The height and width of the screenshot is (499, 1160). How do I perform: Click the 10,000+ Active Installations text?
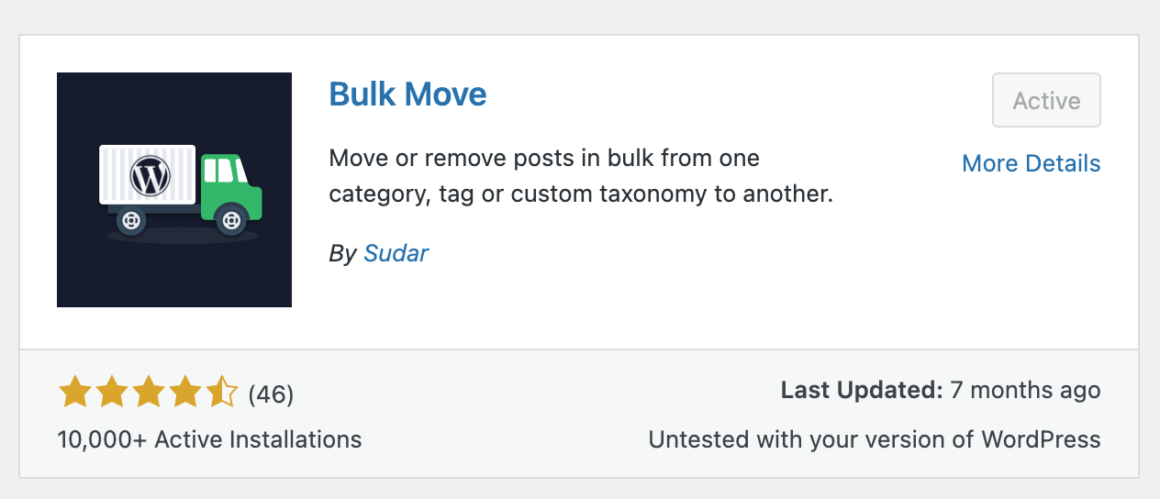point(209,439)
